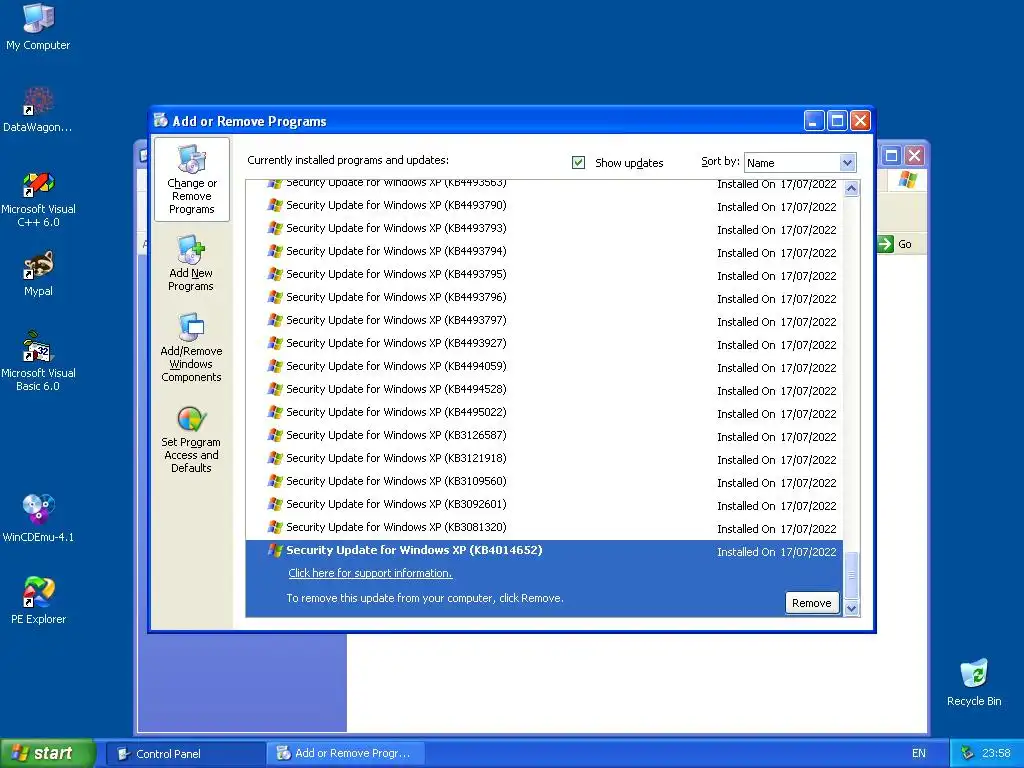Click the icon beside update KB4493796
This screenshot has width=1024, height=768.
pyautogui.click(x=275, y=297)
